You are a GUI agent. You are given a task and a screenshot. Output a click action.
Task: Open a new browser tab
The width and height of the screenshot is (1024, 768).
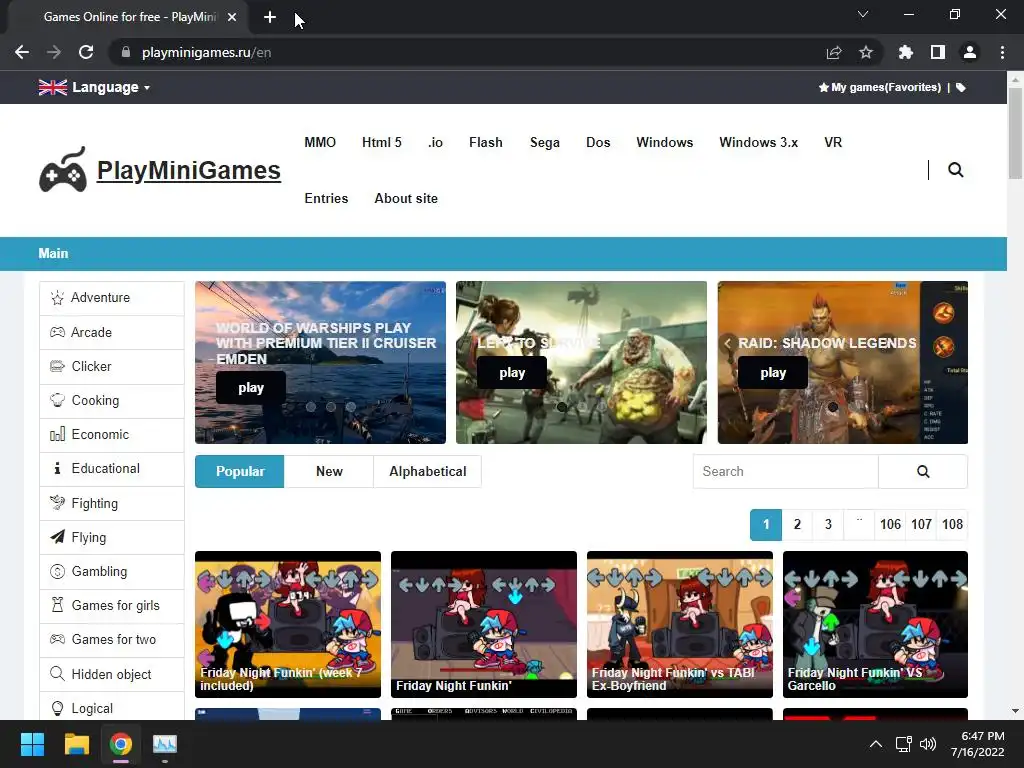click(x=270, y=17)
